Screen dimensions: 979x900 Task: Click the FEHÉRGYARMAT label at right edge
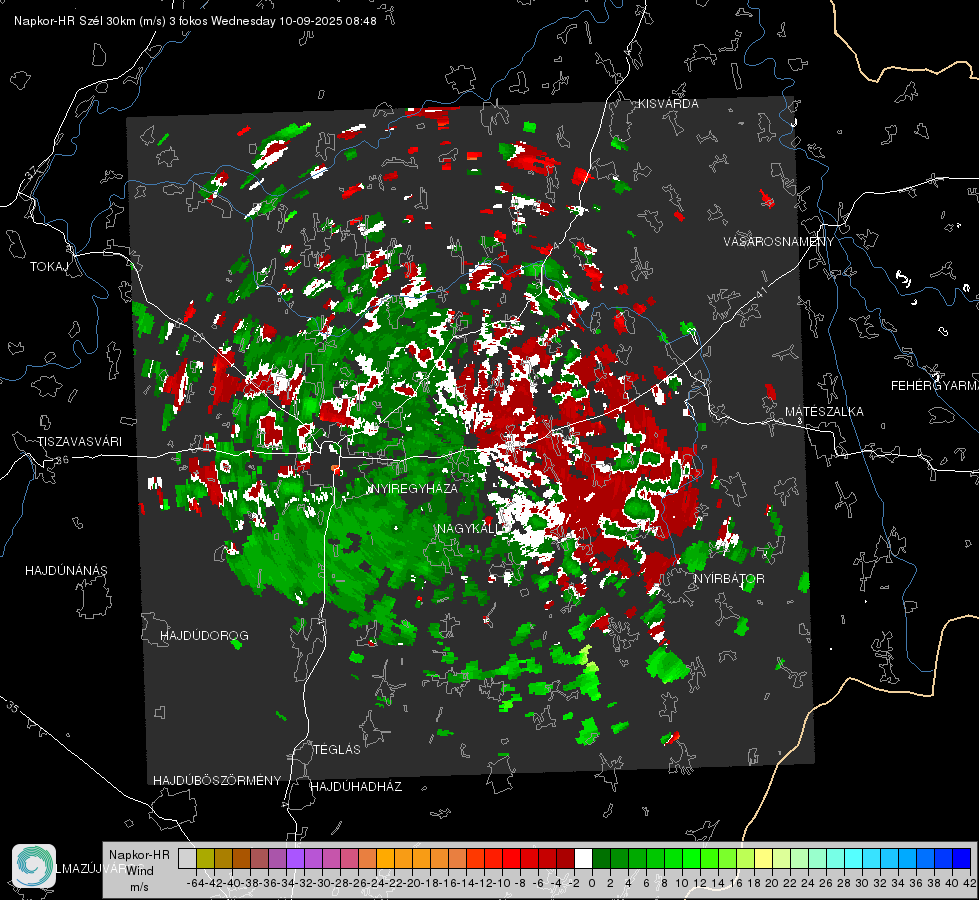click(935, 386)
